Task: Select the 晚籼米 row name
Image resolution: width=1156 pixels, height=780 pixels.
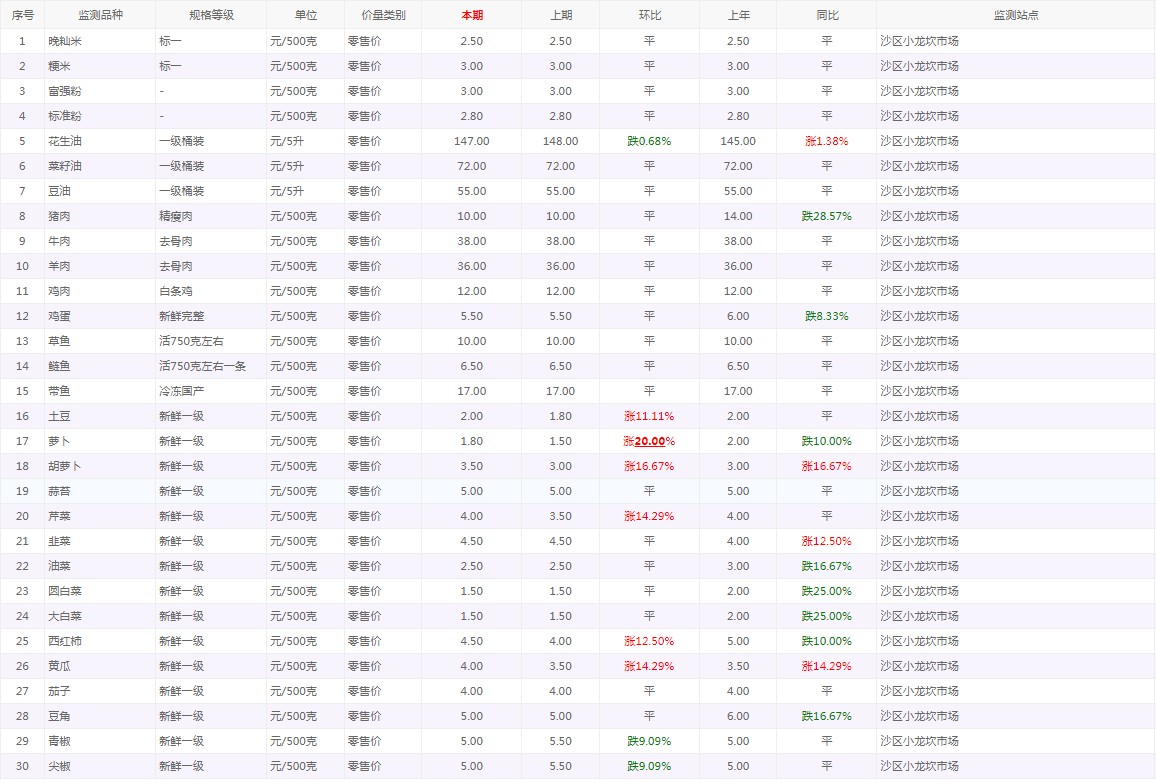Action: click(x=66, y=41)
